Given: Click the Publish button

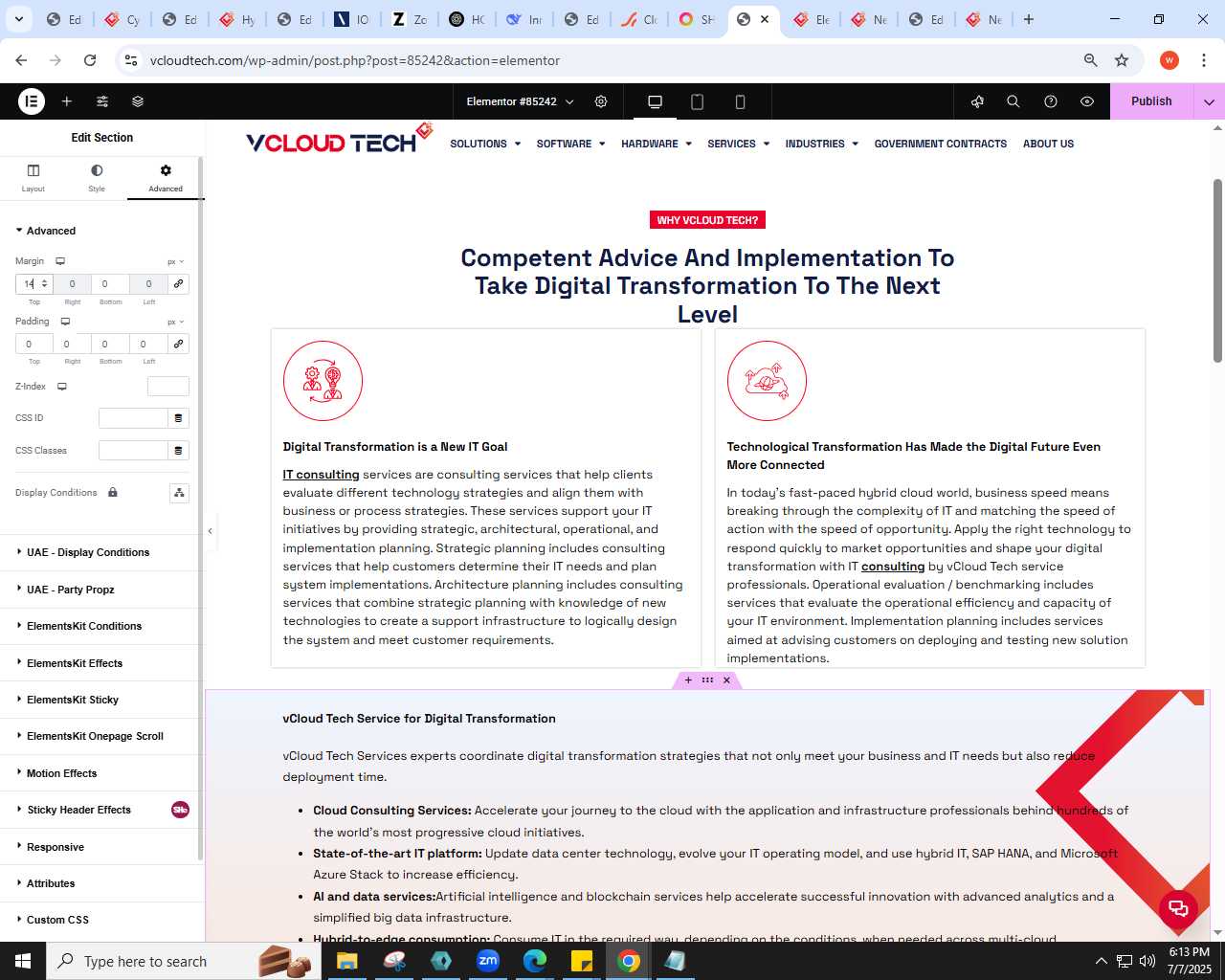Looking at the screenshot, I should (x=1151, y=101).
